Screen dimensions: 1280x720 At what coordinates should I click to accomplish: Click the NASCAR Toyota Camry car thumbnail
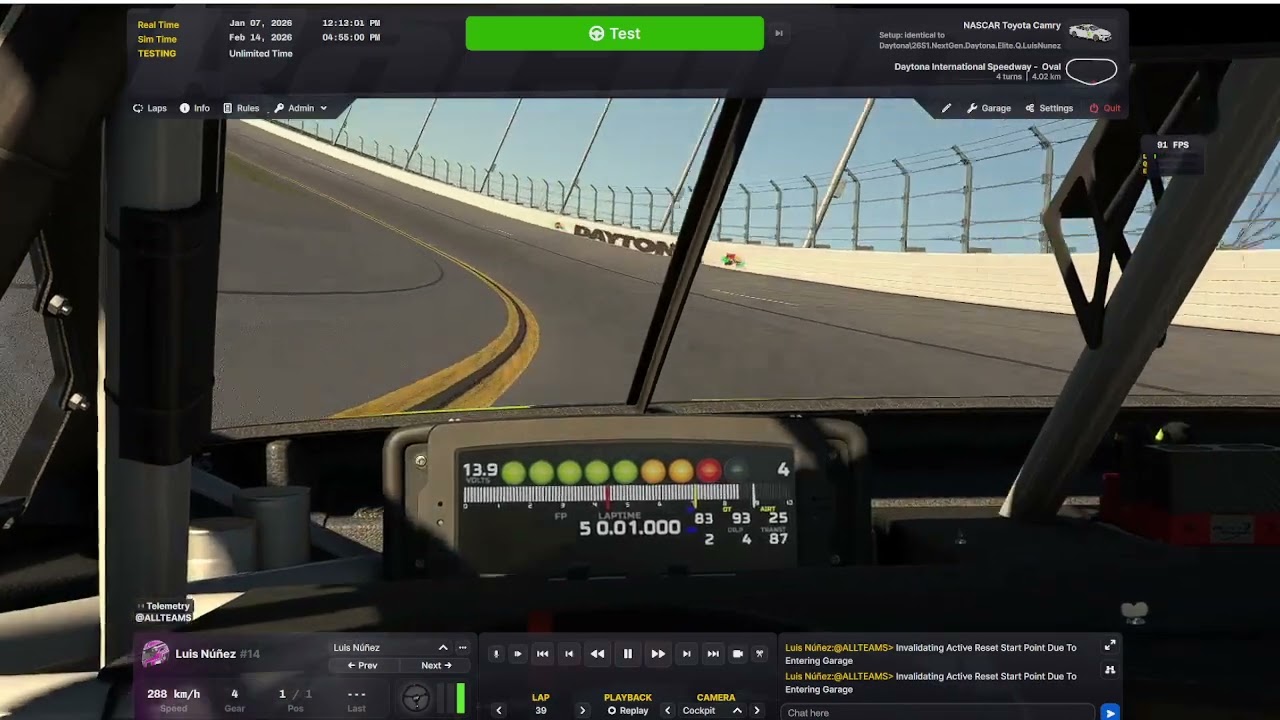click(x=1089, y=32)
